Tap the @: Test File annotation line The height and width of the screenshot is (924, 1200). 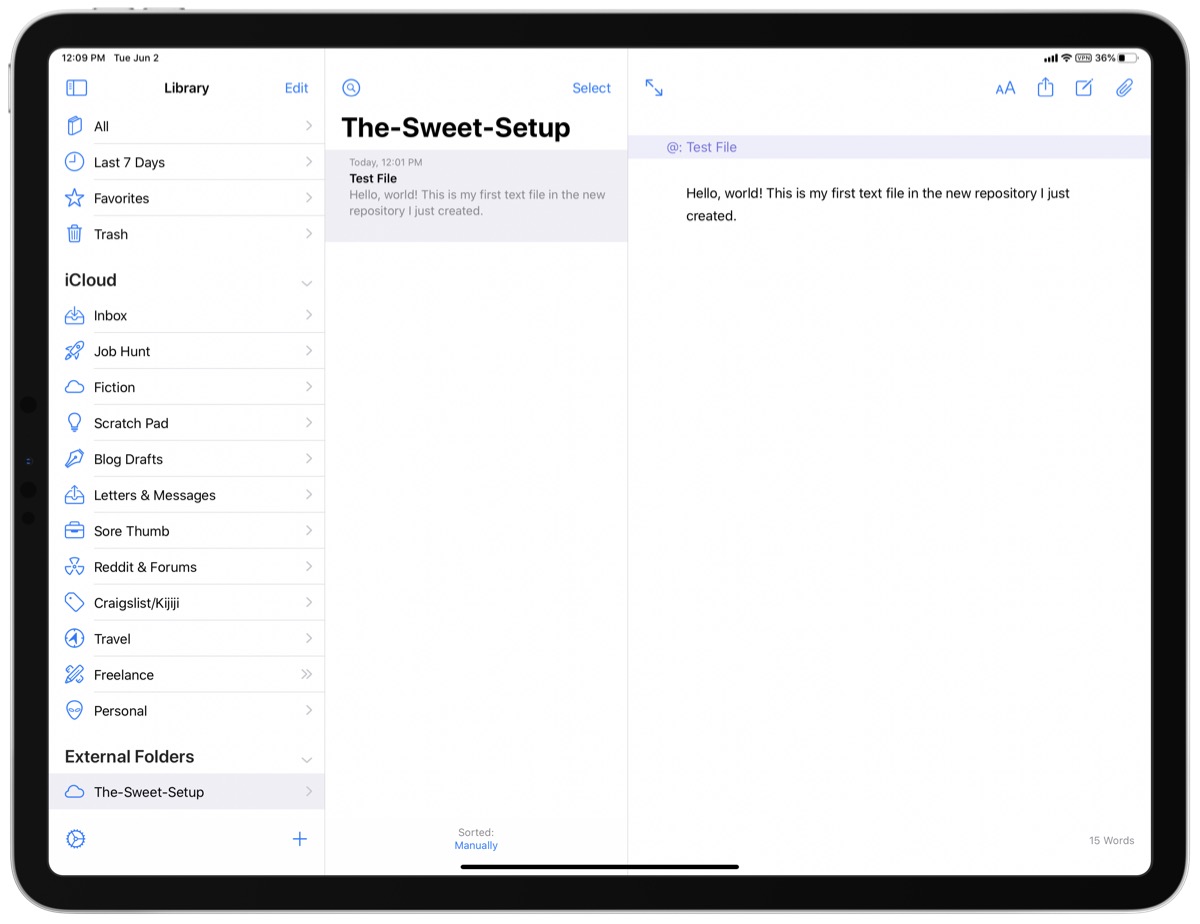(x=889, y=147)
